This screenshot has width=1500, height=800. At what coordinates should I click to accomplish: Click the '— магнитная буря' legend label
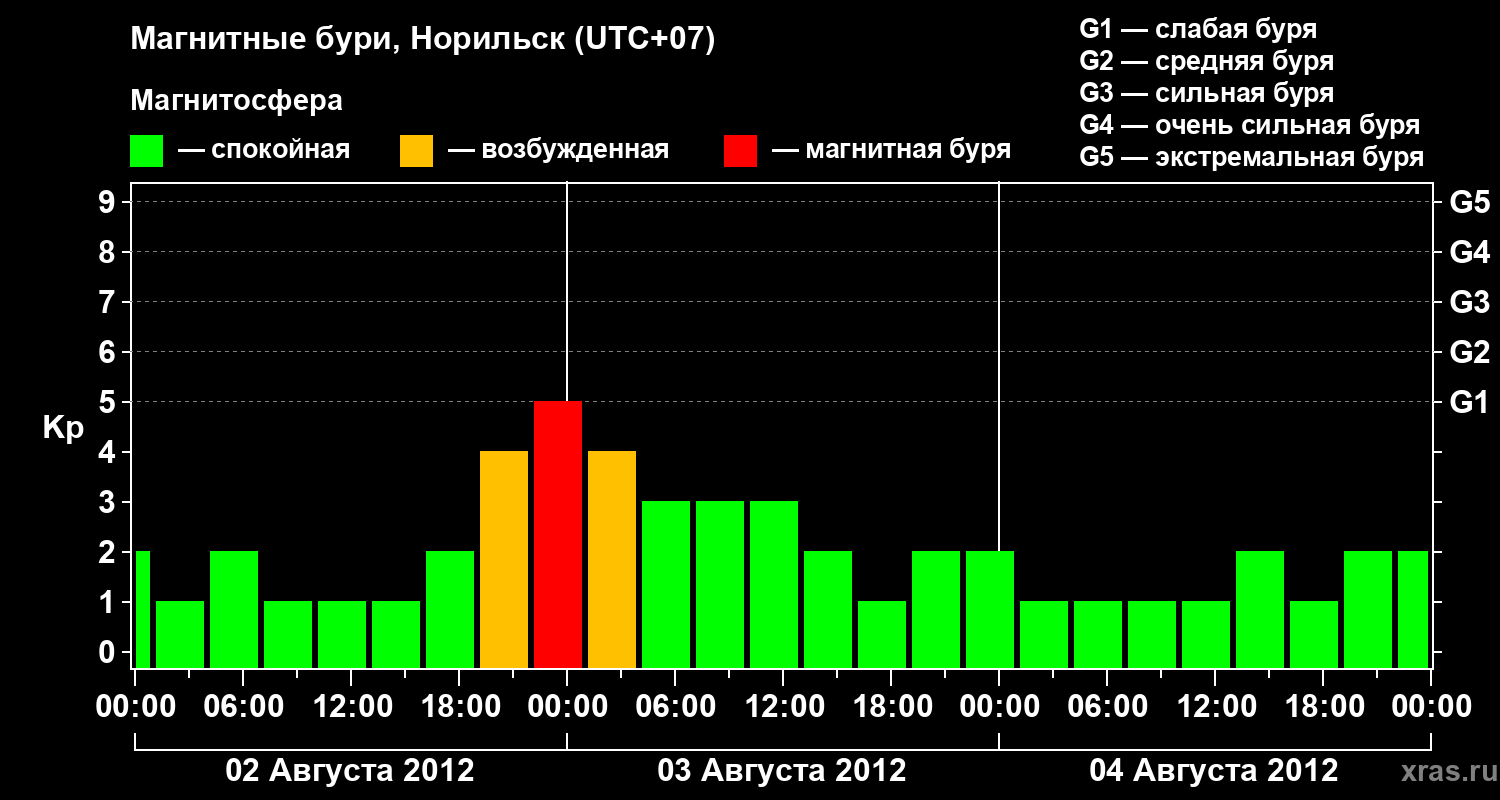(892, 151)
